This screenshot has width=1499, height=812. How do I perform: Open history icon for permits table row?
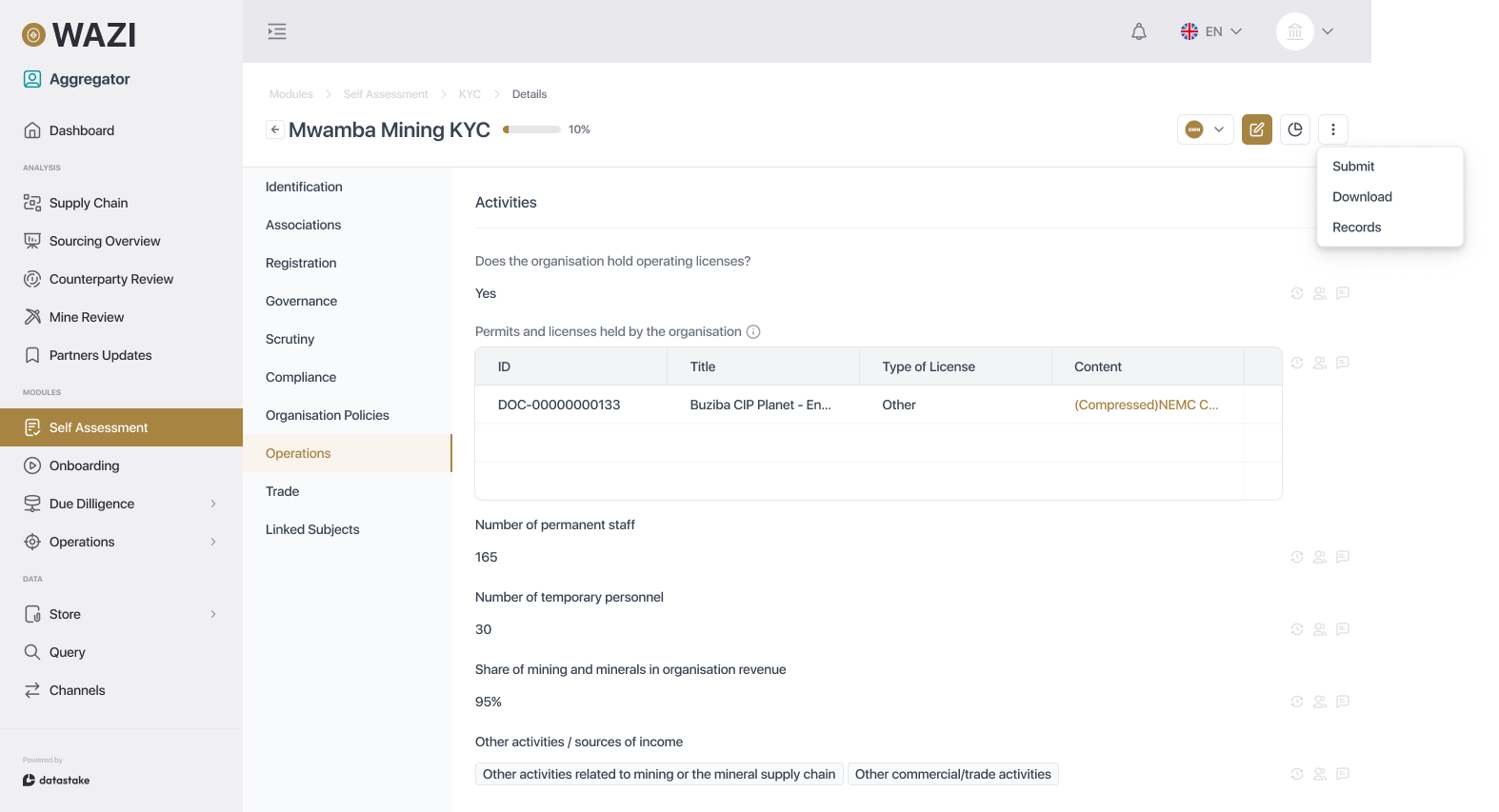tap(1297, 363)
